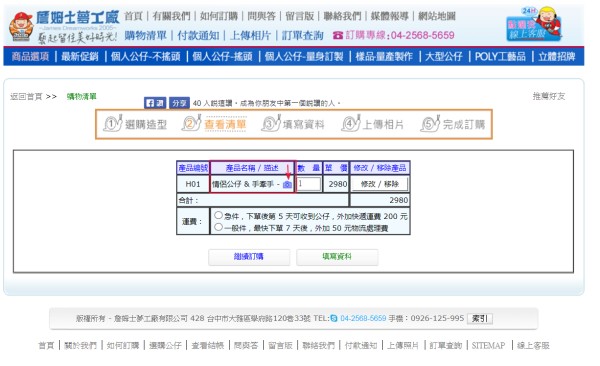Viewport: 600px width, 366px height.
Task: Click step 1 選購造型 snail icon
Action: click(x=112, y=124)
